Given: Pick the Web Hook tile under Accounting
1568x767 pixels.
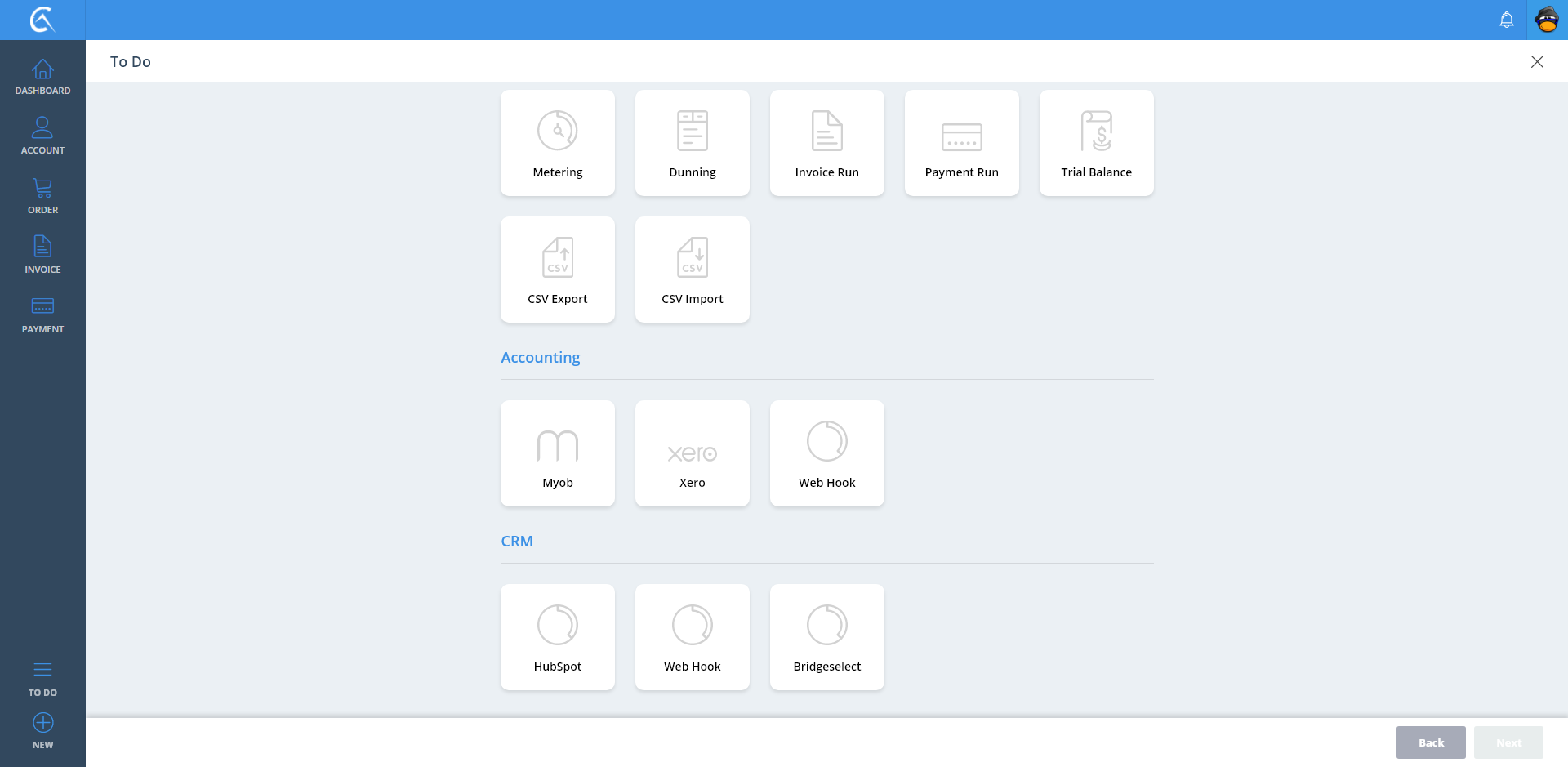Looking at the screenshot, I should pyautogui.click(x=826, y=453).
